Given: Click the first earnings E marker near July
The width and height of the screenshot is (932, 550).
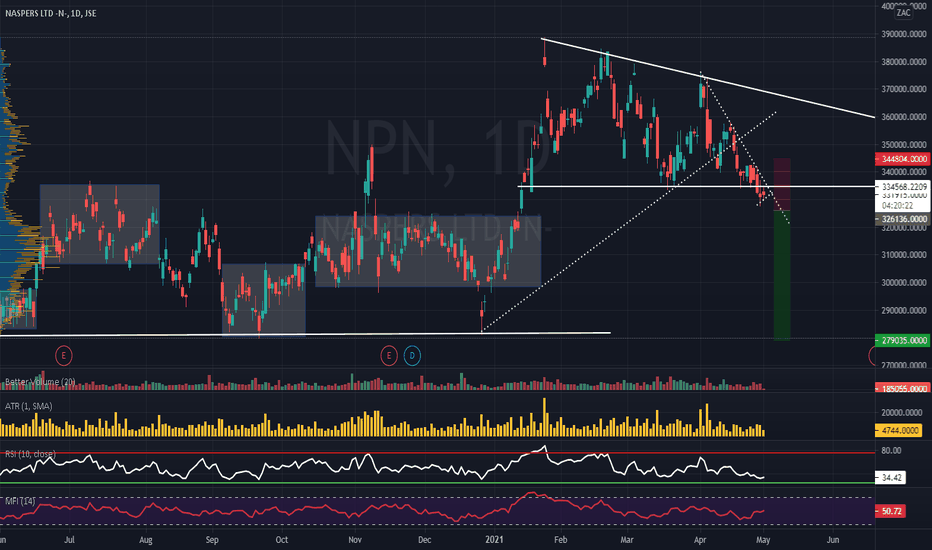Looking at the screenshot, I should (x=64, y=356).
